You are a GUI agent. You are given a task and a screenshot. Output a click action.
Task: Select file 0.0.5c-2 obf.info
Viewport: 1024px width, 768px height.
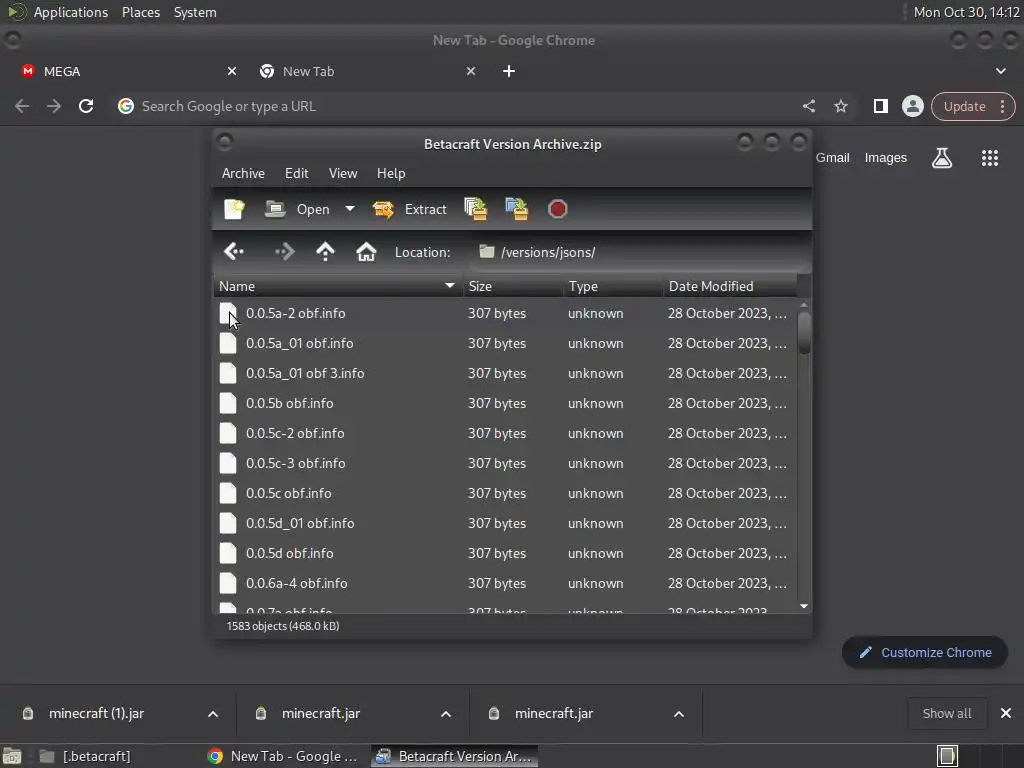point(505,434)
